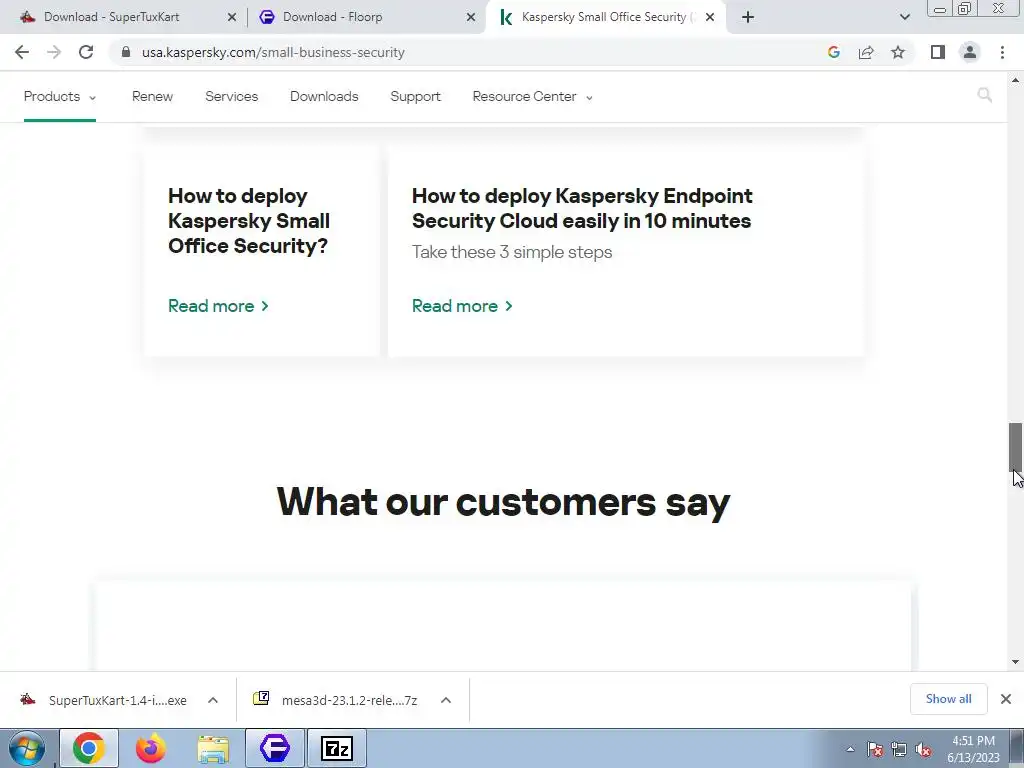
Task: Click the muted volume tray icon
Action: click(x=923, y=749)
